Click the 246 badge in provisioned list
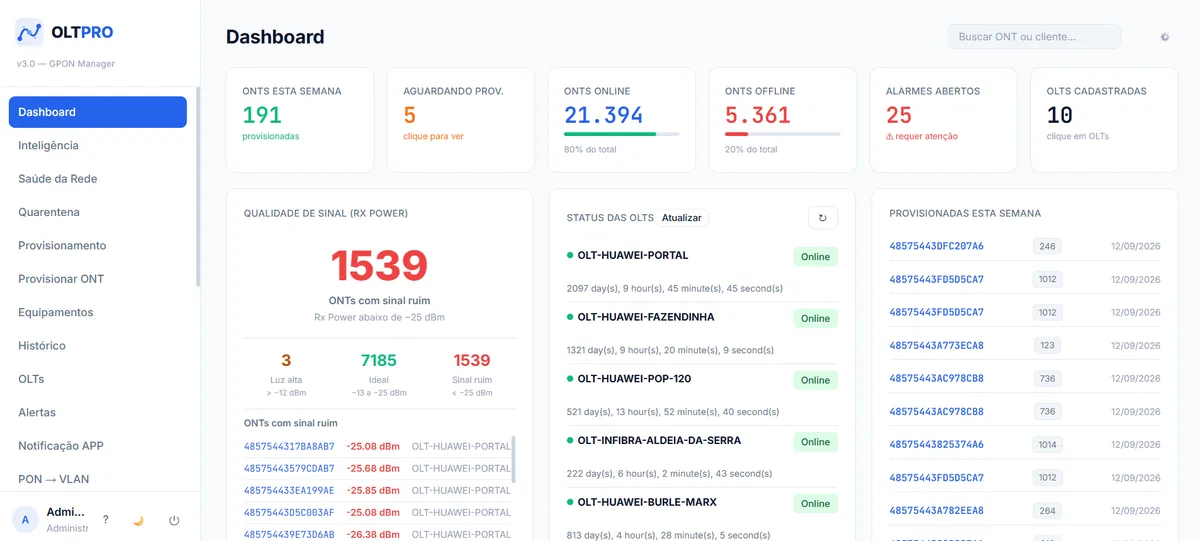Image resolution: width=1200 pixels, height=541 pixels. [x=1047, y=246]
